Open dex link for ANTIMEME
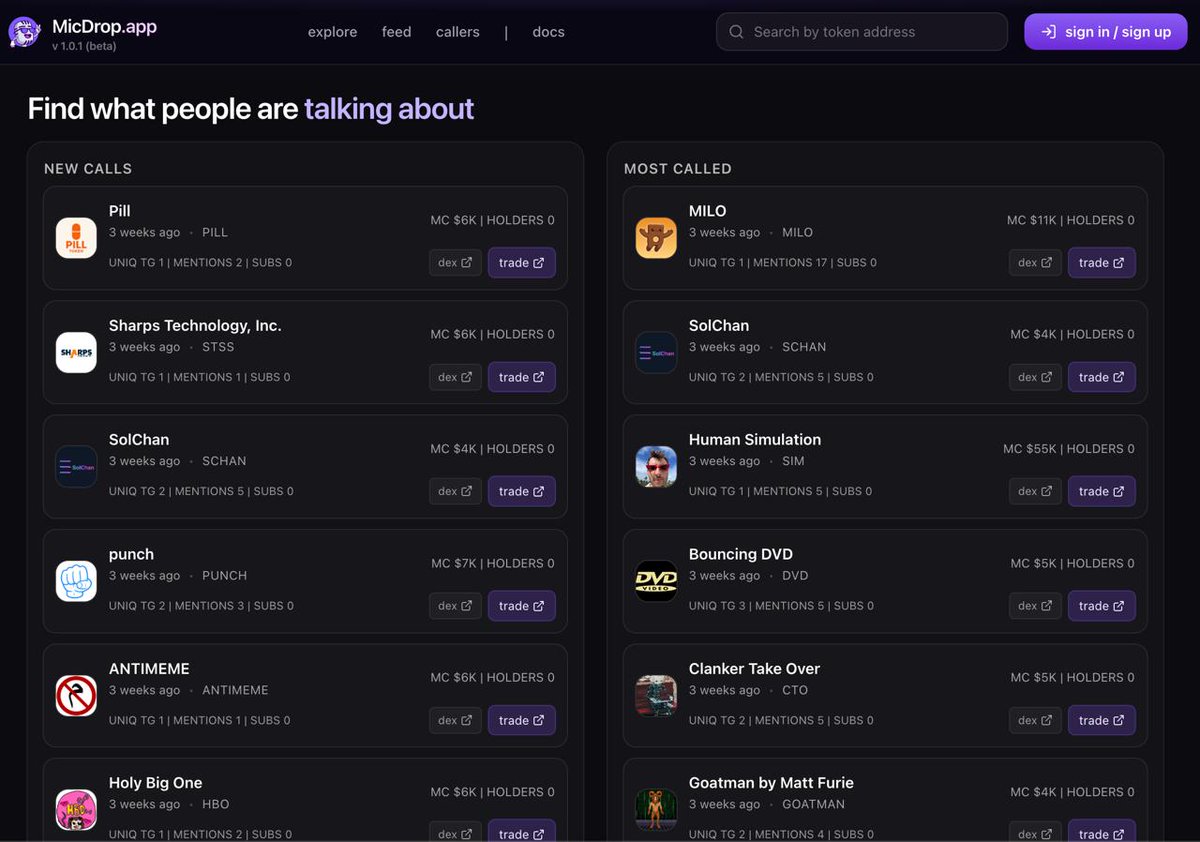Viewport: 1200px width, 842px height. click(455, 720)
